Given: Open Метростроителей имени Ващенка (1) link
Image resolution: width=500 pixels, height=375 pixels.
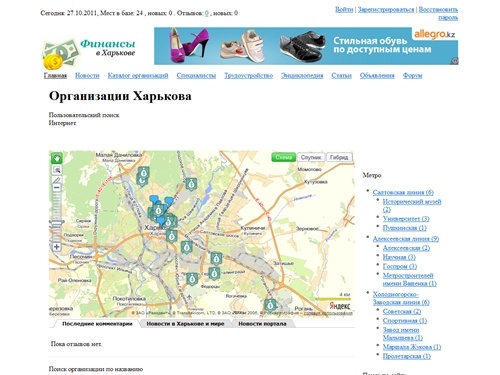Looking at the screenshot, I should [410, 279].
